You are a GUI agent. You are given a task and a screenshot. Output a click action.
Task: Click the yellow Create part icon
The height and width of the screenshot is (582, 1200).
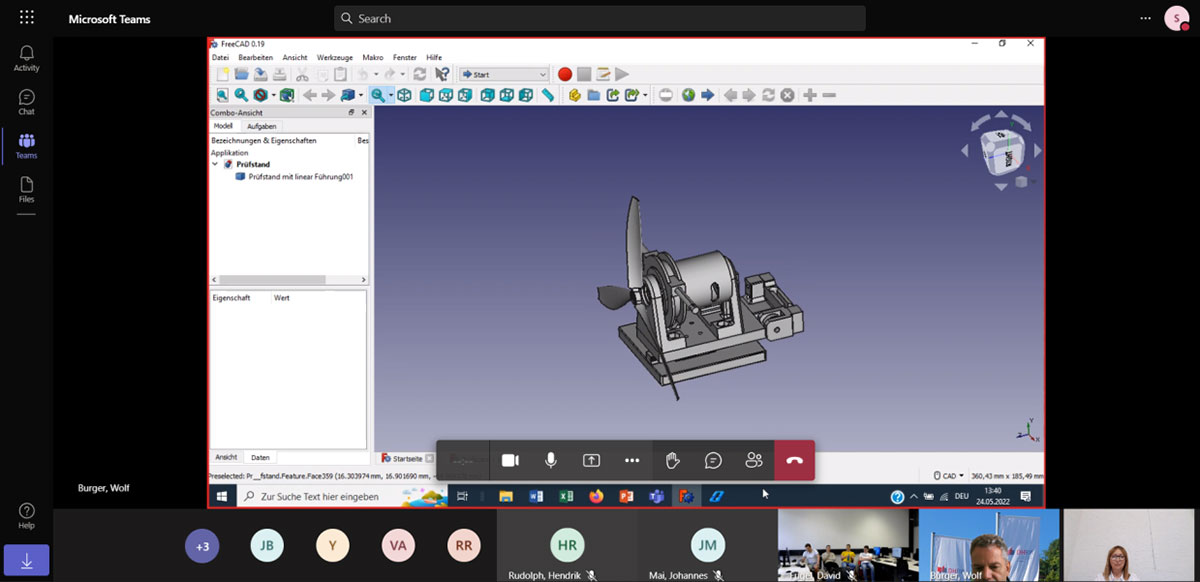(575, 95)
